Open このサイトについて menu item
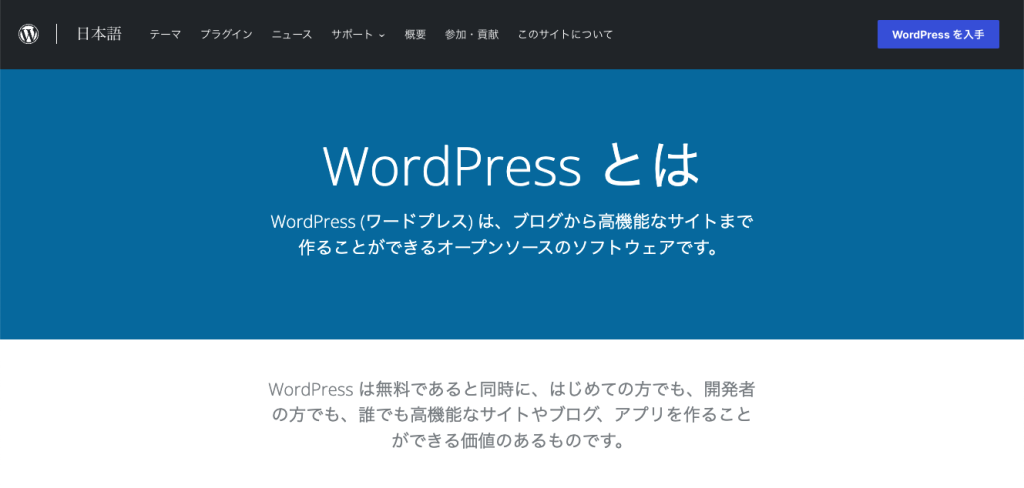Image resolution: width=1024 pixels, height=488 pixels. coord(566,35)
